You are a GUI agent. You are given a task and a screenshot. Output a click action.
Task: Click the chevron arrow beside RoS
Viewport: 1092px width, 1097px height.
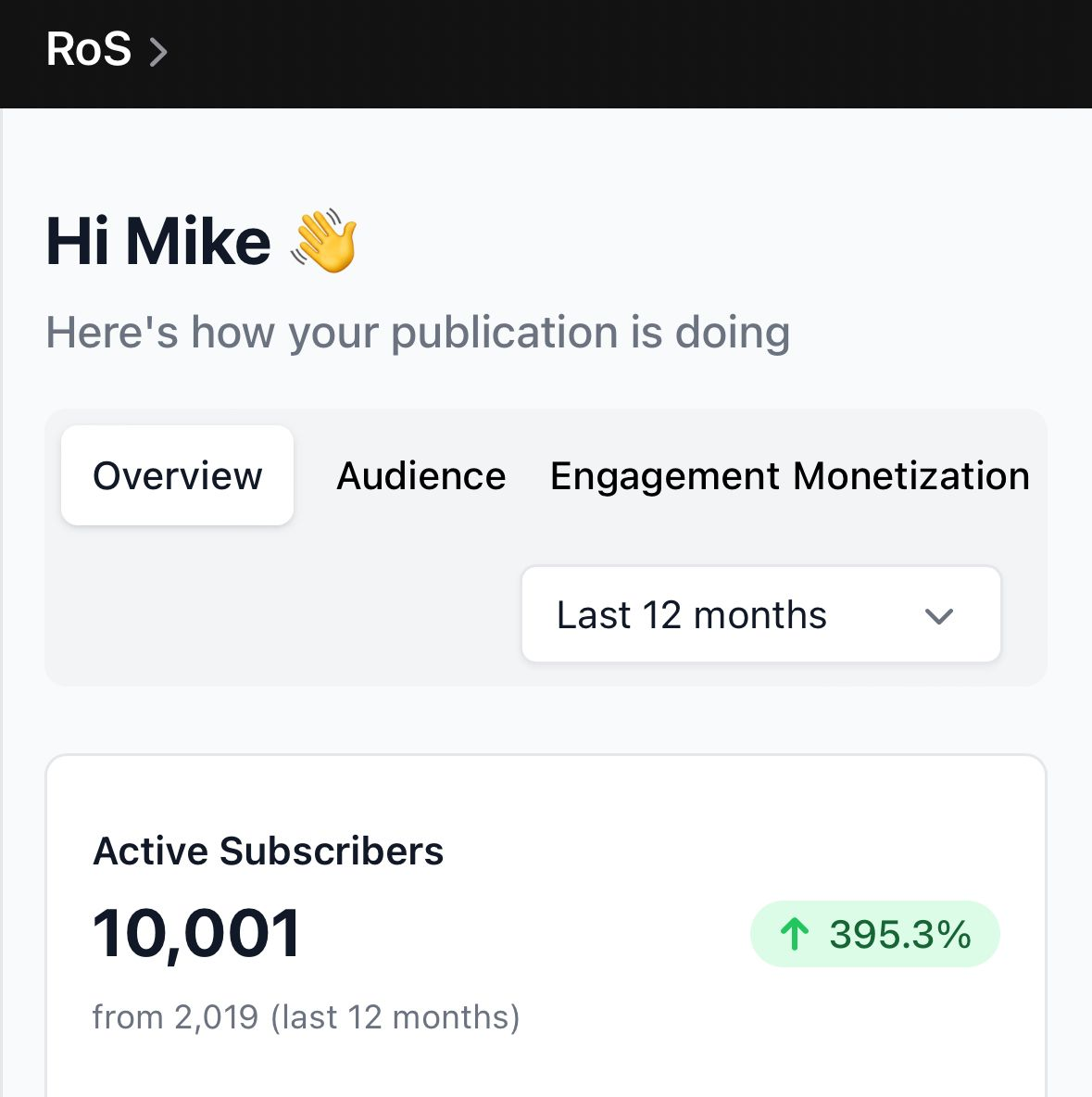click(158, 52)
